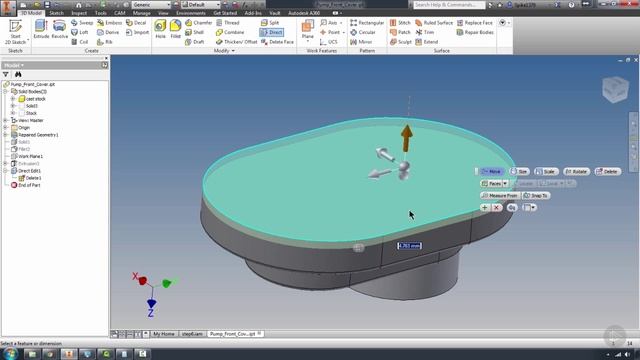Image resolution: width=640 pixels, height=360 pixels.
Task: Select the Circular pattern tool
Action: pyautogui.click(x=363, y=32)
